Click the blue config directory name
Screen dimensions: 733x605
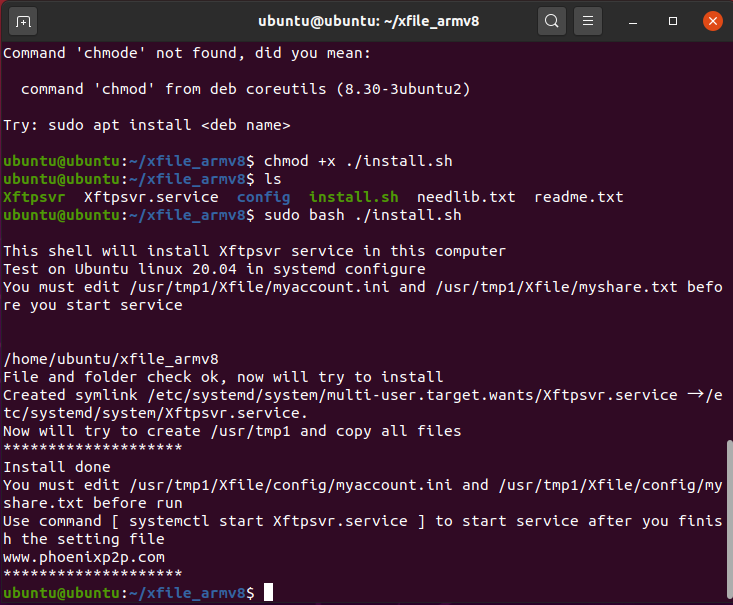(x=263, y=197)
